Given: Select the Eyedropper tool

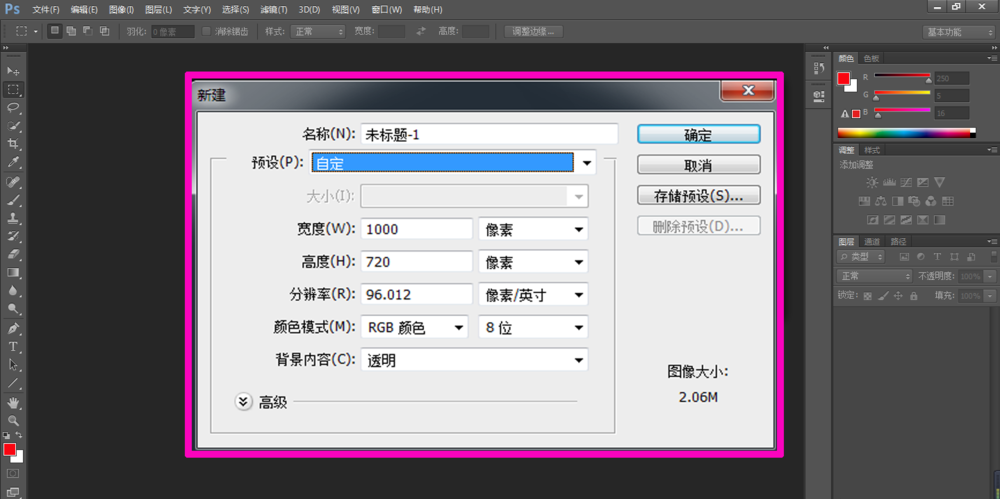Looking at the screenshot, I should [x=14, y=162].
